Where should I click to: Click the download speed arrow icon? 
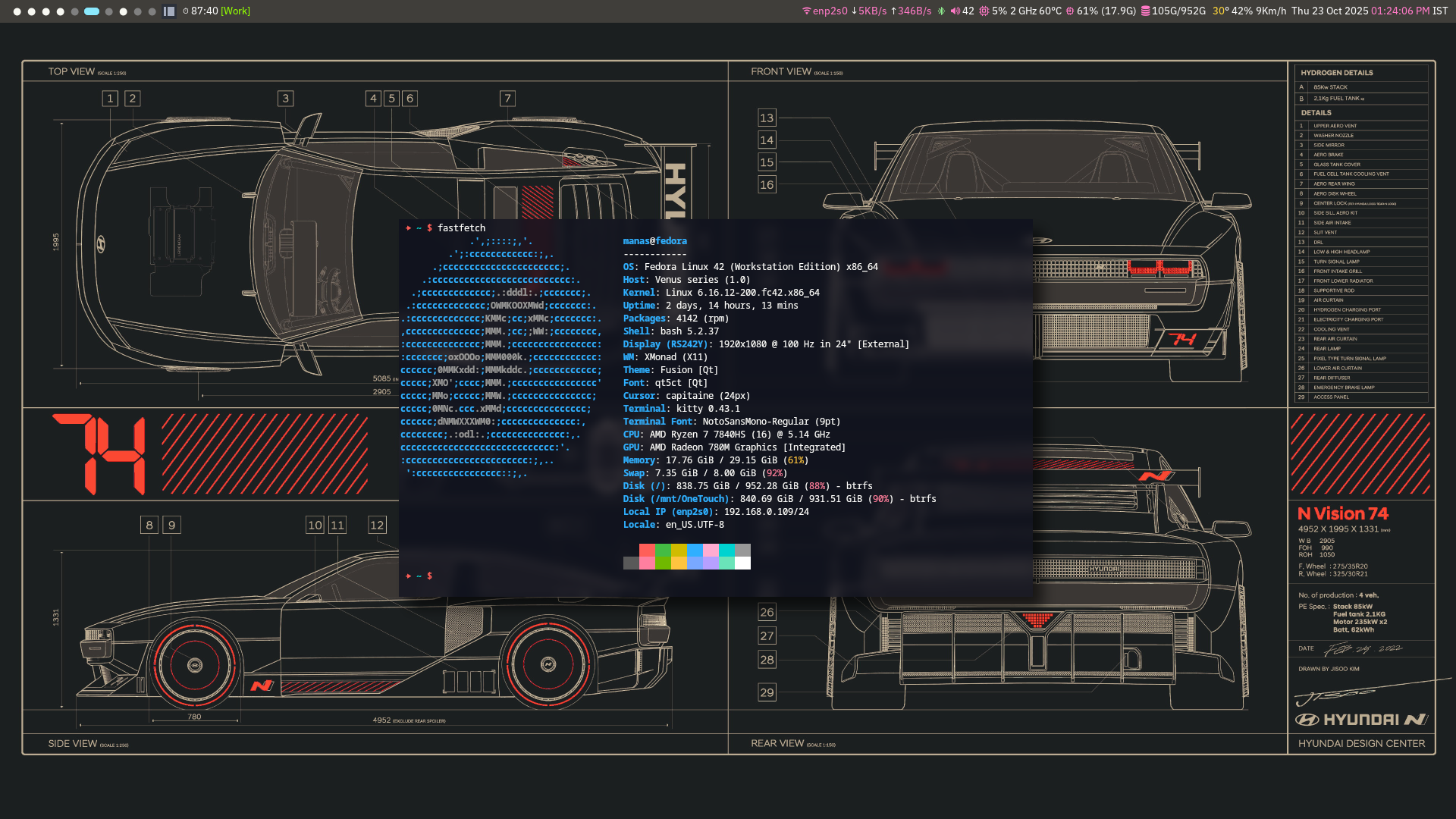[854, 11]
